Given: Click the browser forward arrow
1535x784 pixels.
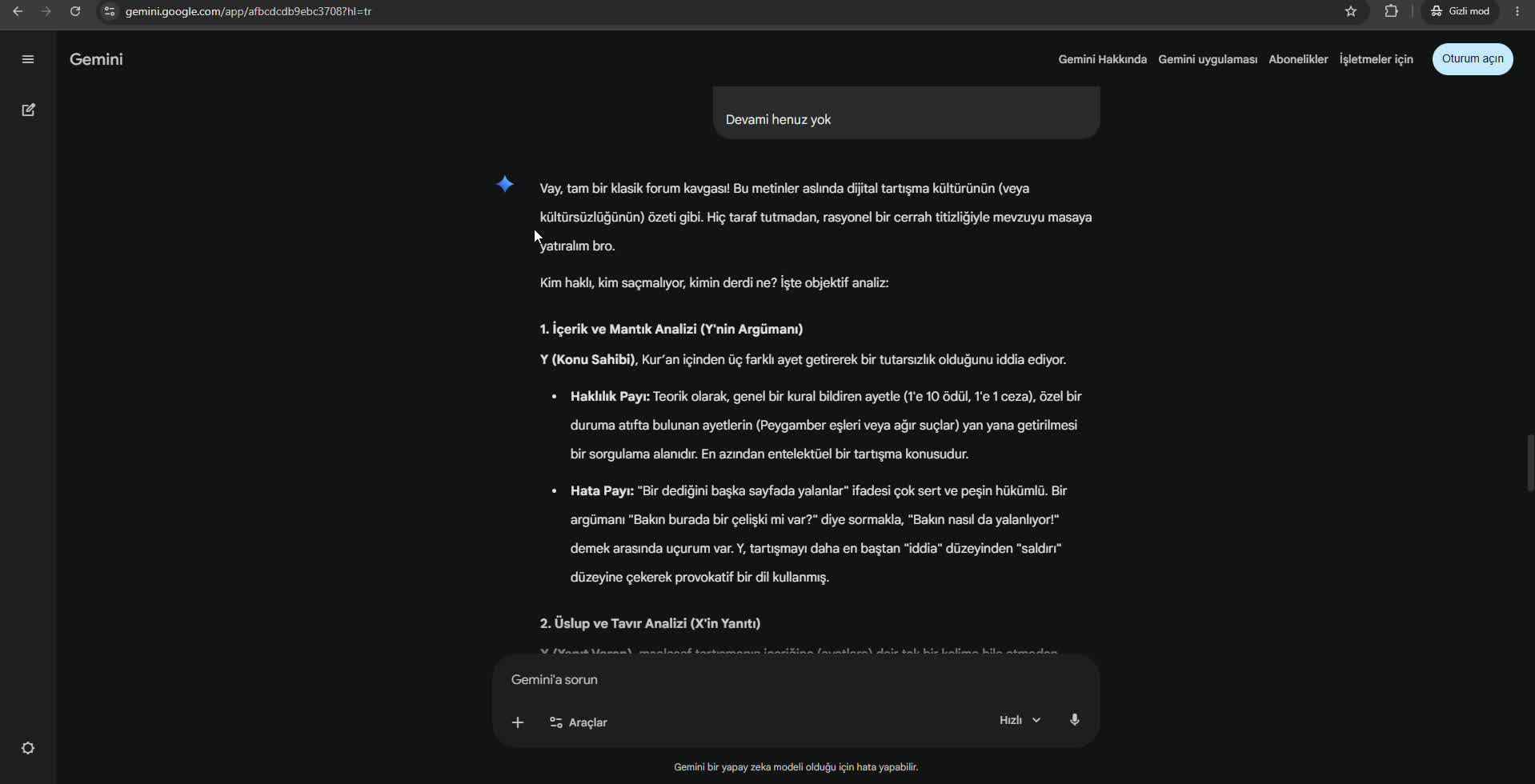Looking at the screenshot, I should (46, 11).
